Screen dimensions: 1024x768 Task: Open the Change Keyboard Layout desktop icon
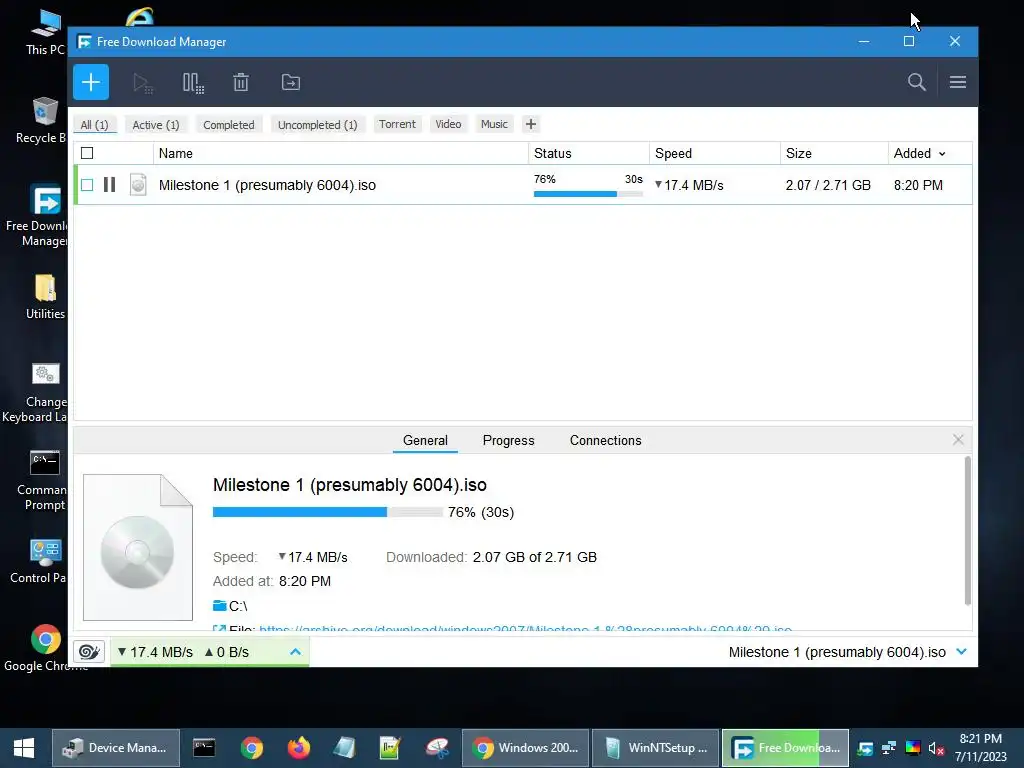click(35, 393)
